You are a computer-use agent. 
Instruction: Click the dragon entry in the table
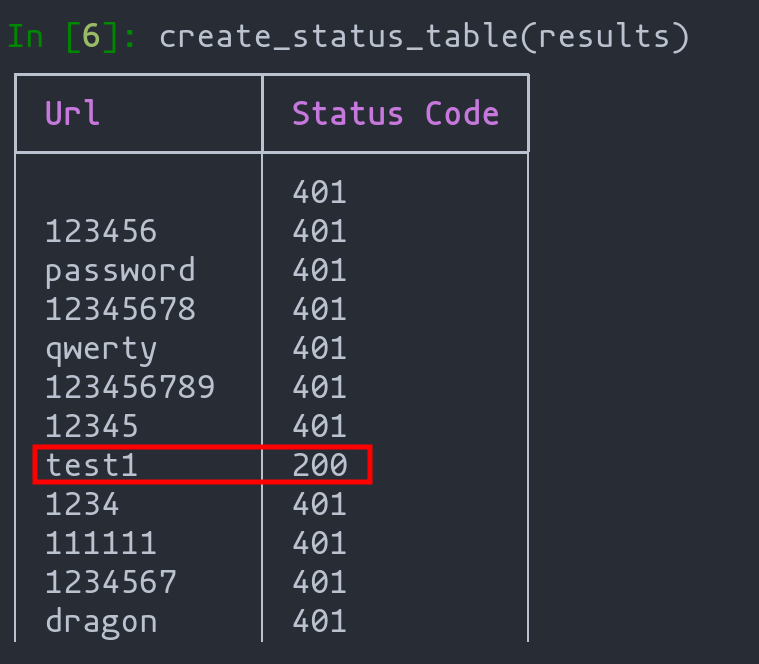(101, 621)
